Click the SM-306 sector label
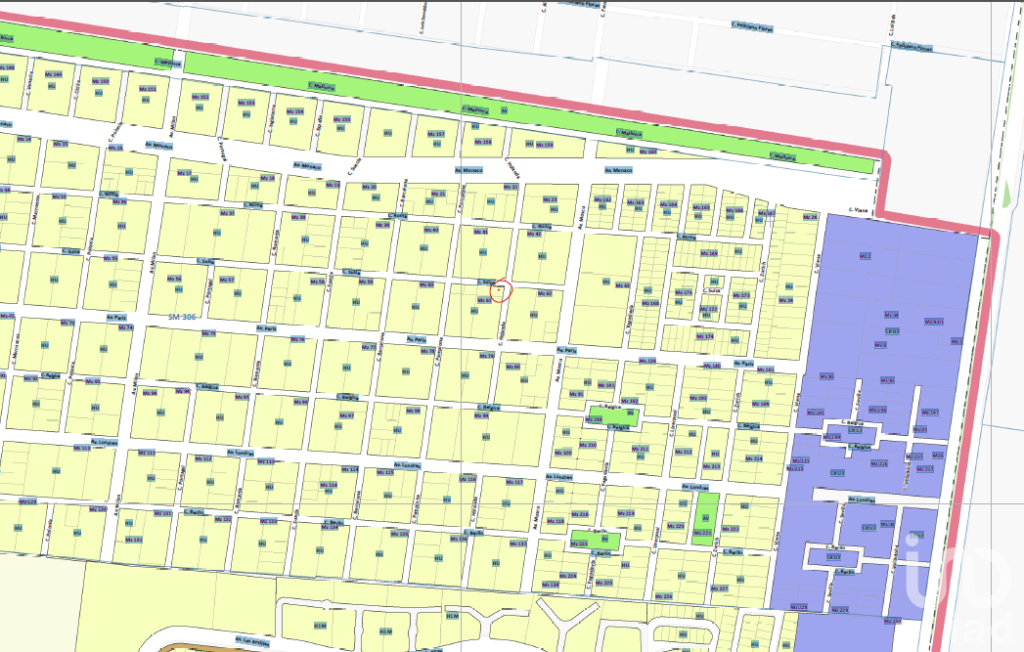This screenshot has width=1024, height=652. (x=182, y=317)
